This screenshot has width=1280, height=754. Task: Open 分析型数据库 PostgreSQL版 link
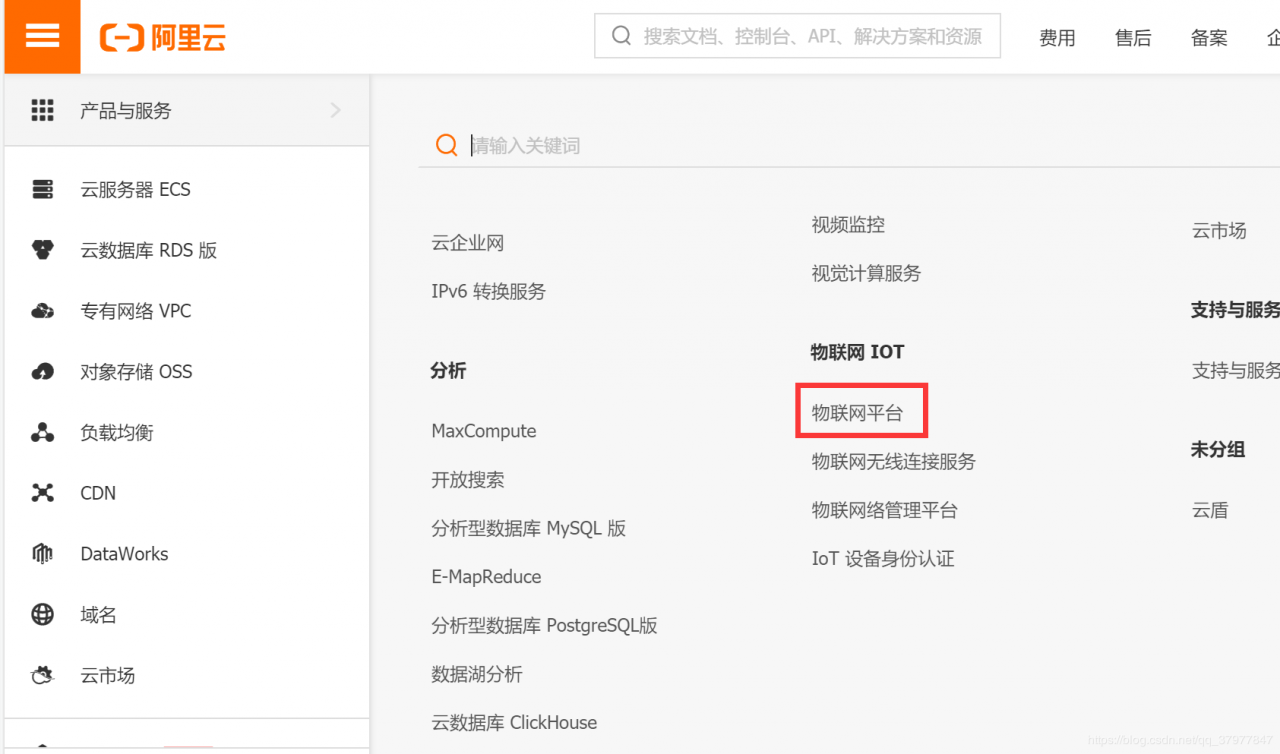coord(545,626)
